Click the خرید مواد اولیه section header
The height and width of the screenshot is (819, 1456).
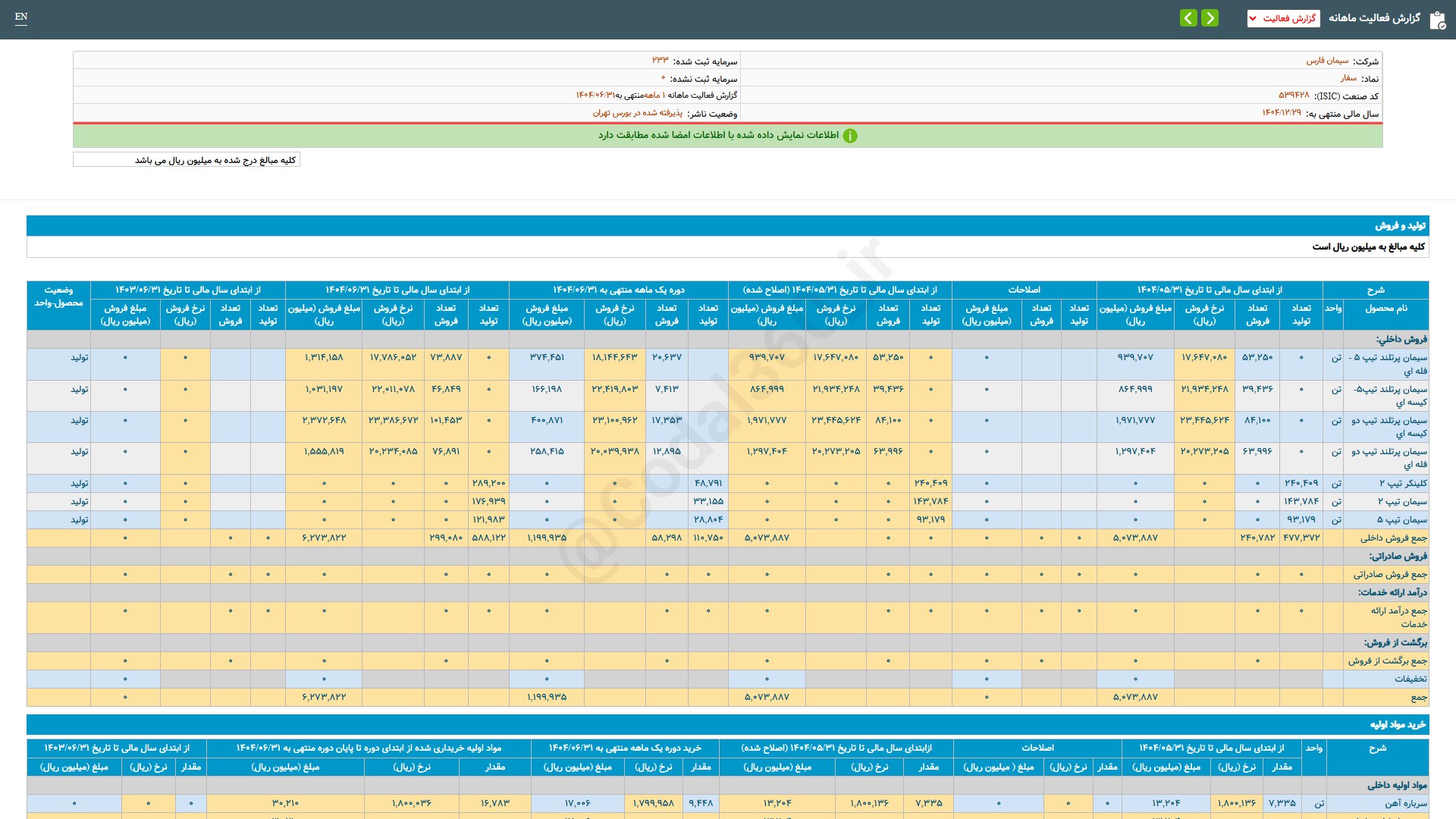pyautogui.click(x=1398, y=725)
